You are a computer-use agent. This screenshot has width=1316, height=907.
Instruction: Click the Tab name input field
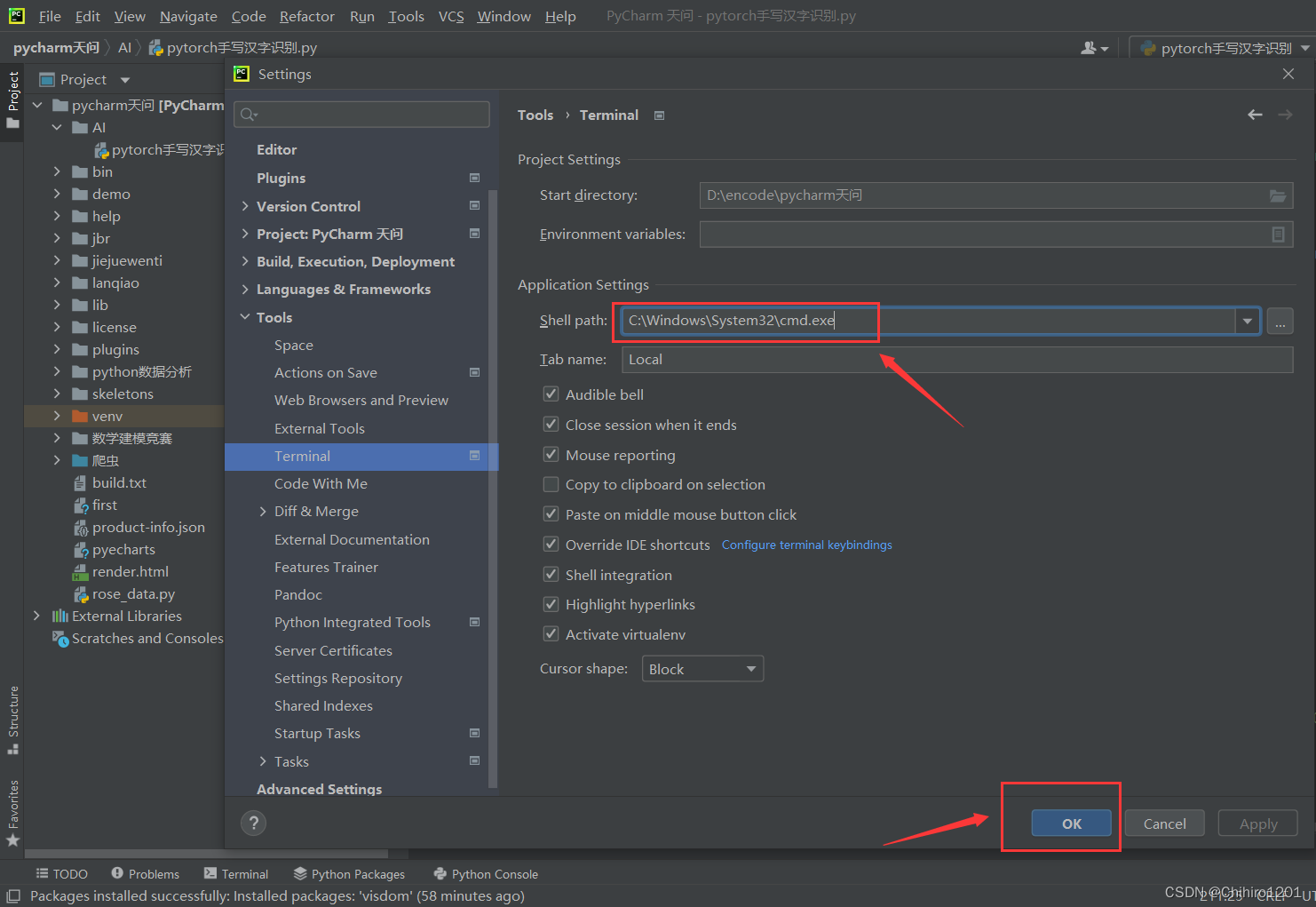[957, 360]
